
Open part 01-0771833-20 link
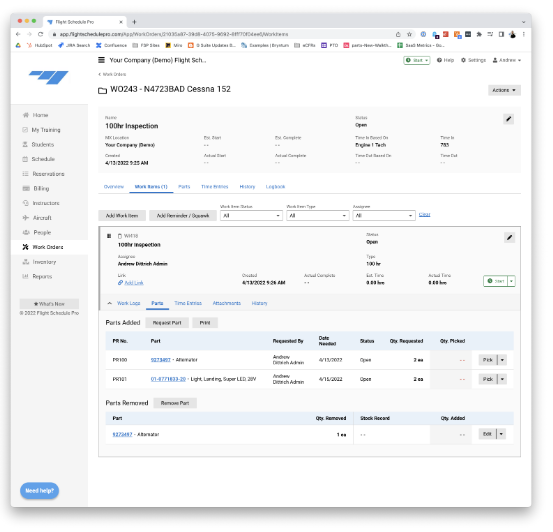(168, 379)
